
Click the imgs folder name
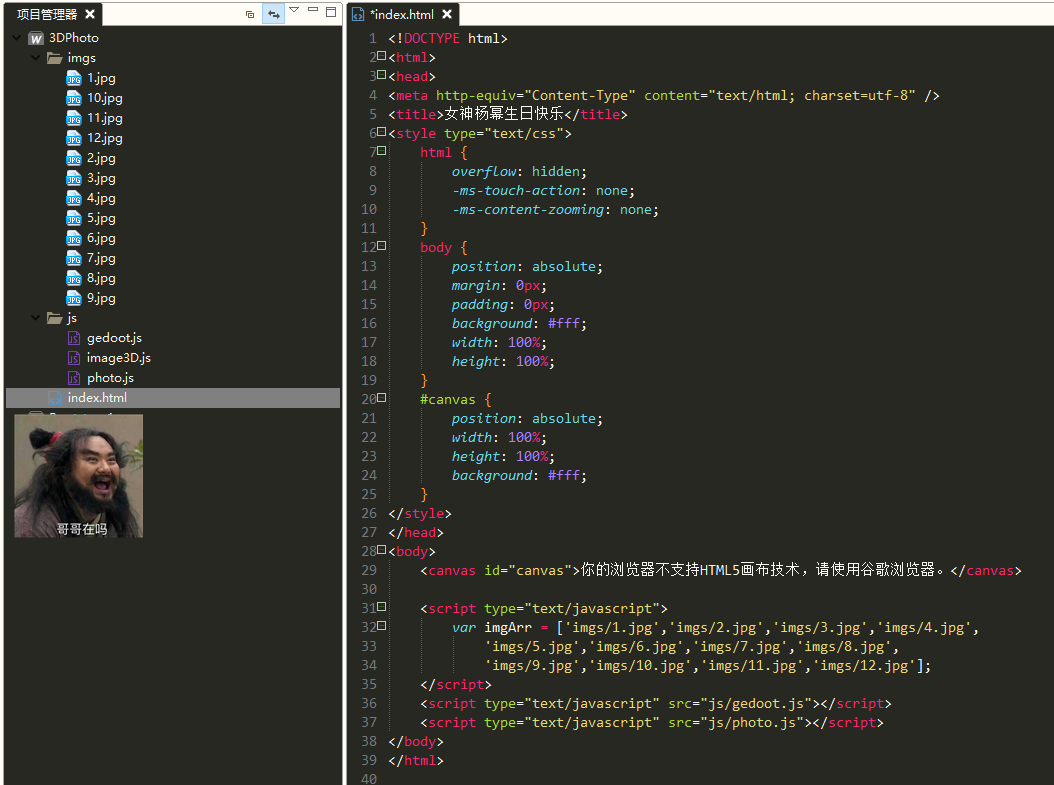coord(81,58)
